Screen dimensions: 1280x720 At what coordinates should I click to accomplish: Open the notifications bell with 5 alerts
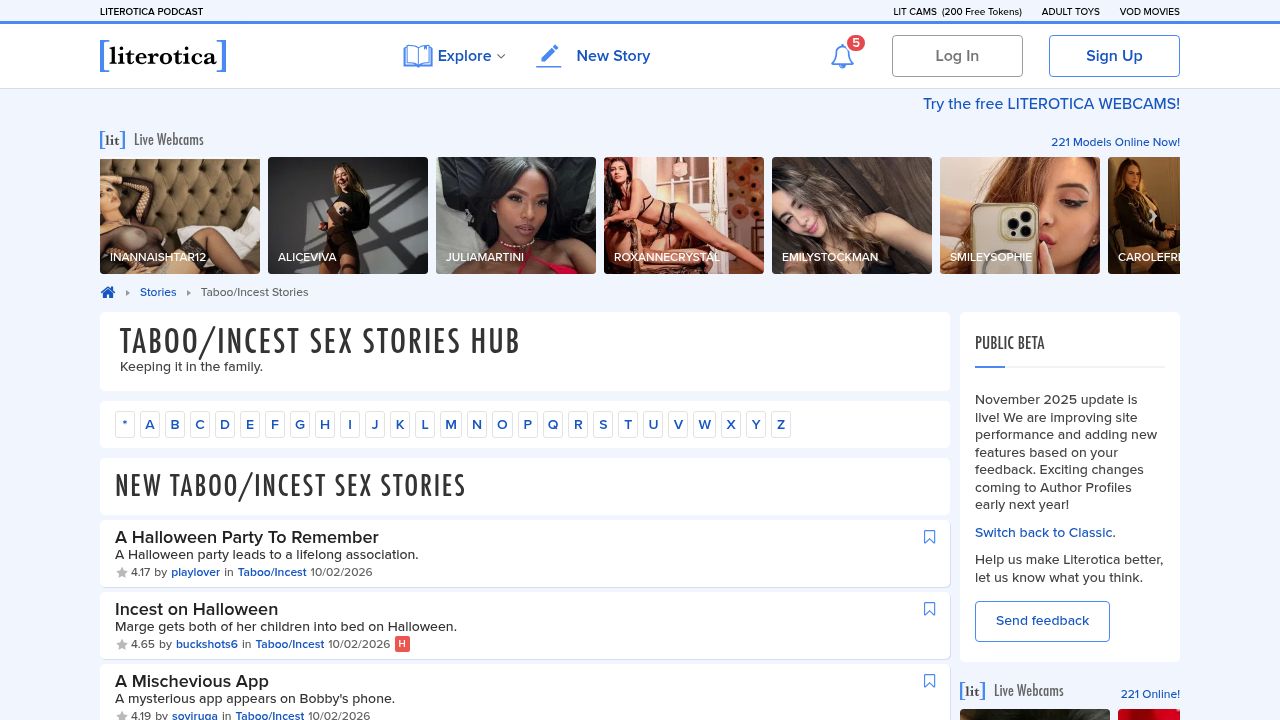[843, 56]
